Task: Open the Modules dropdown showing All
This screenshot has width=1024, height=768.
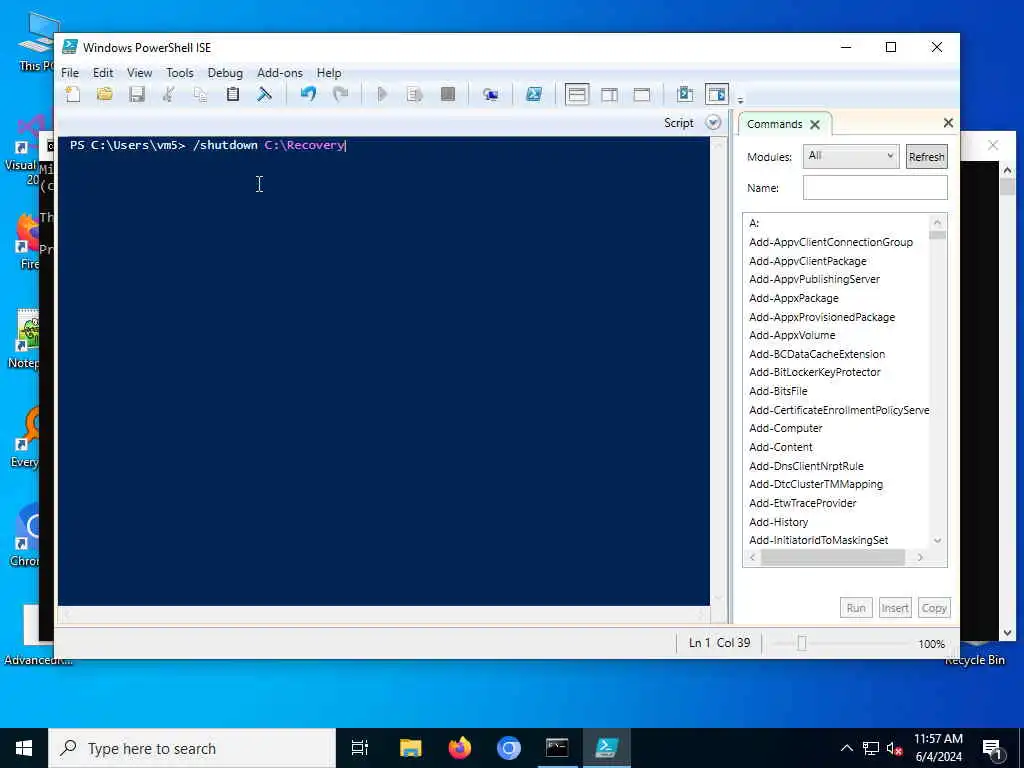Action: pyautogui.click(x=851, y=156)
